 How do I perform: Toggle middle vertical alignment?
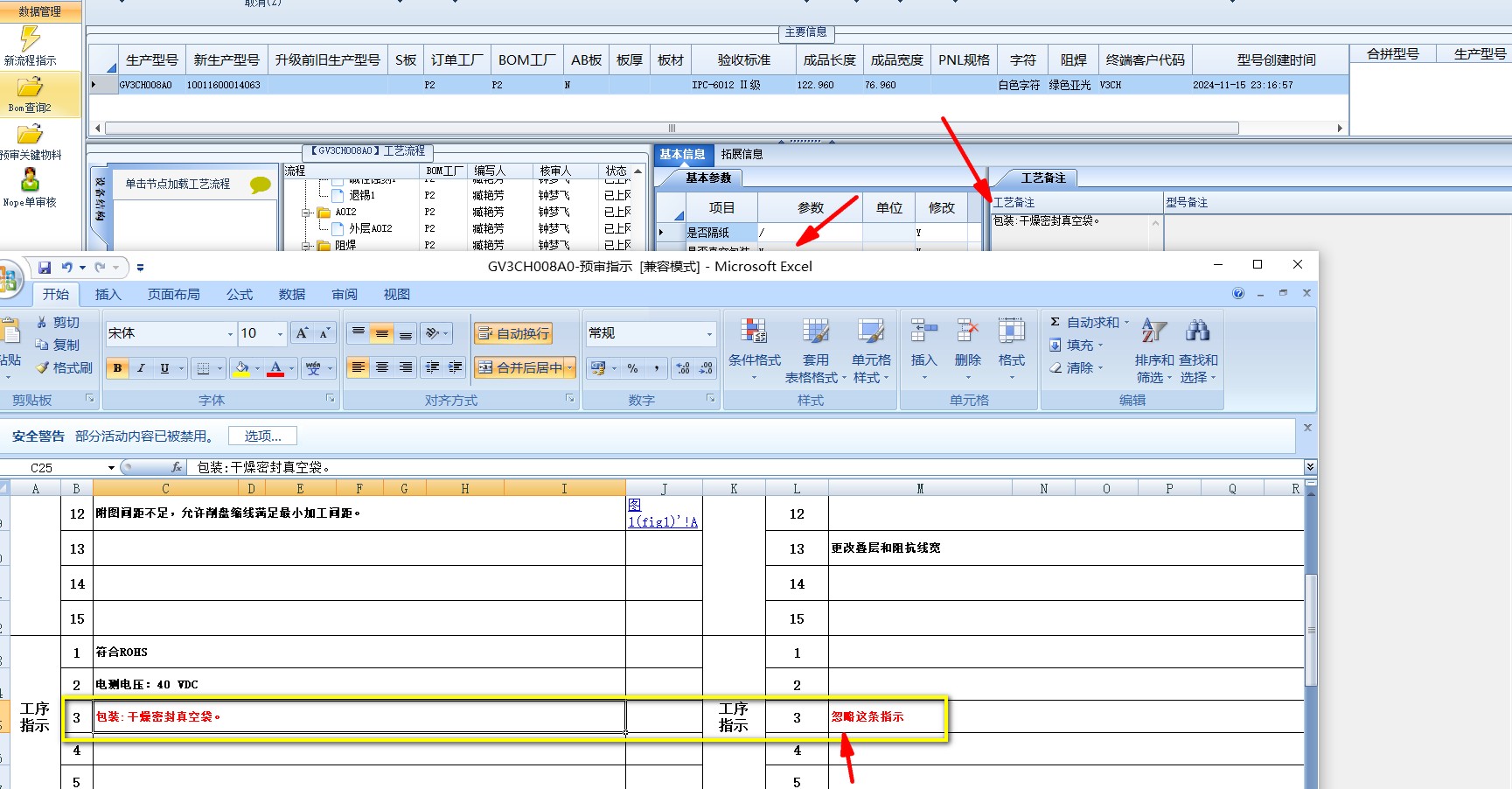coord(382,333)
